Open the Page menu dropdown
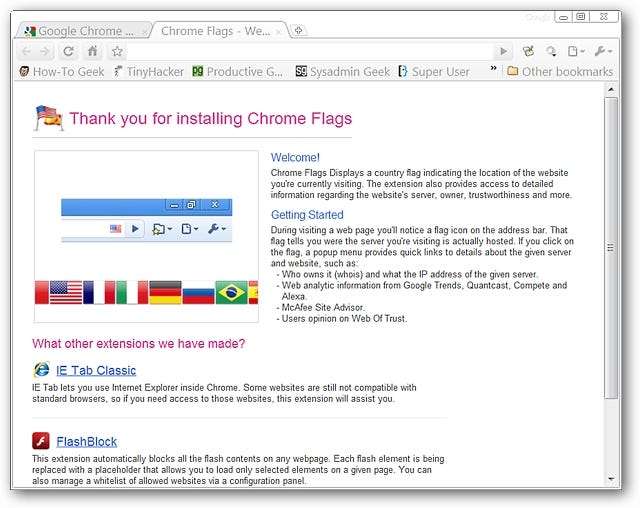640x508 pixels. click(576, 51)
